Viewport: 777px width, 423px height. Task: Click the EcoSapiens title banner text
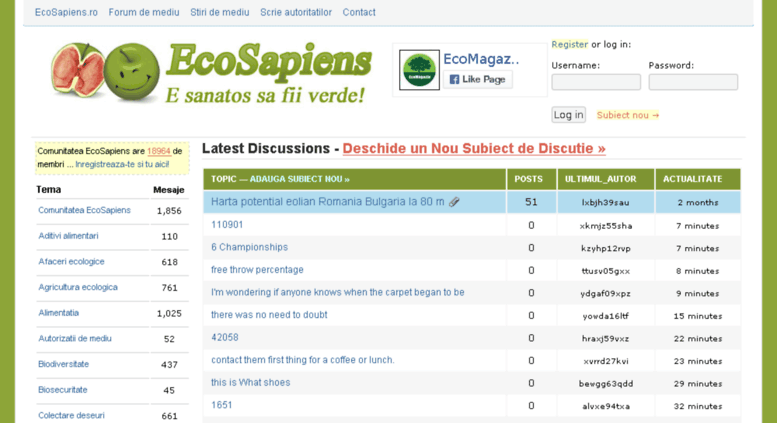pyautogui.click(x=269, y=62)
